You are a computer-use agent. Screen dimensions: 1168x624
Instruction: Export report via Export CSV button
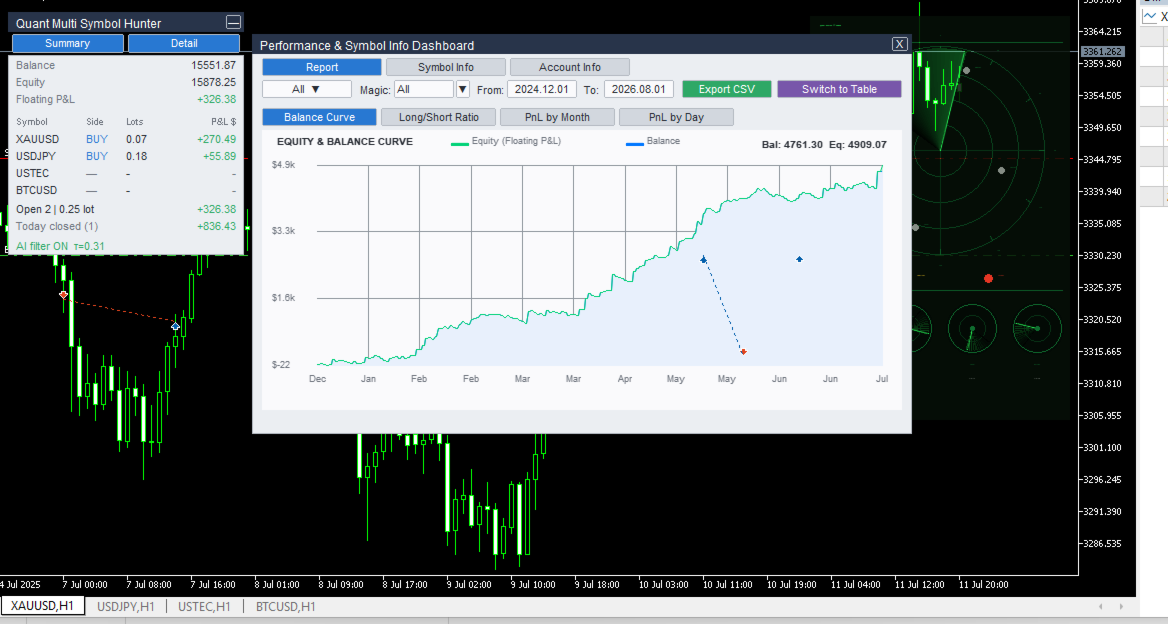tap(726, 89)
